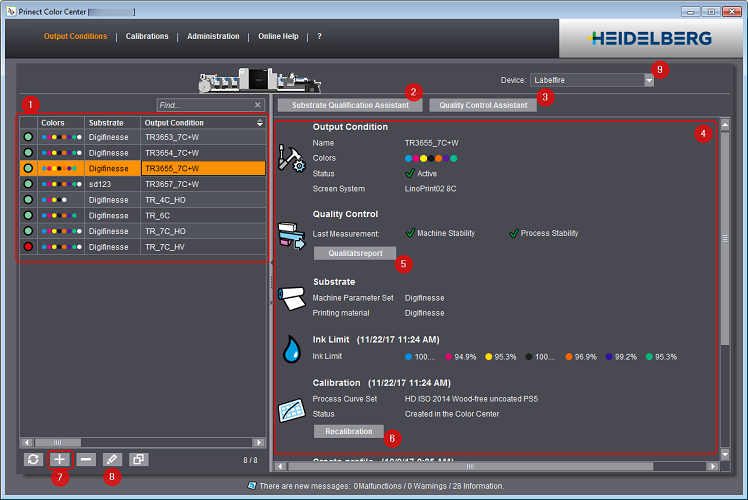The image size is (748, 500).
Task: Open the Device dropdown arrow
Action: coord(649,80)
